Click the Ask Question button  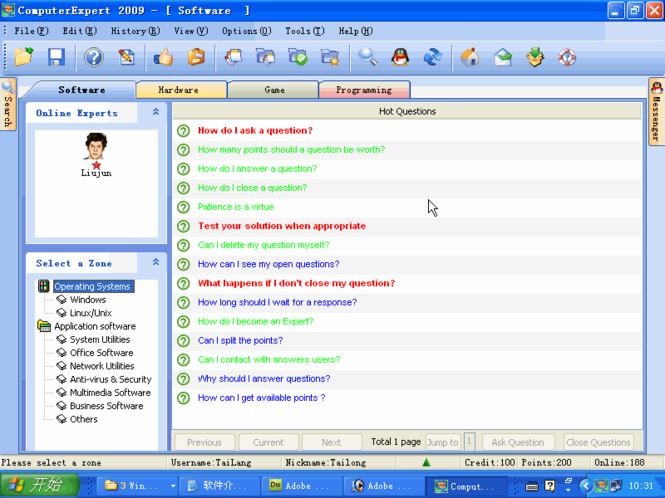518,442
